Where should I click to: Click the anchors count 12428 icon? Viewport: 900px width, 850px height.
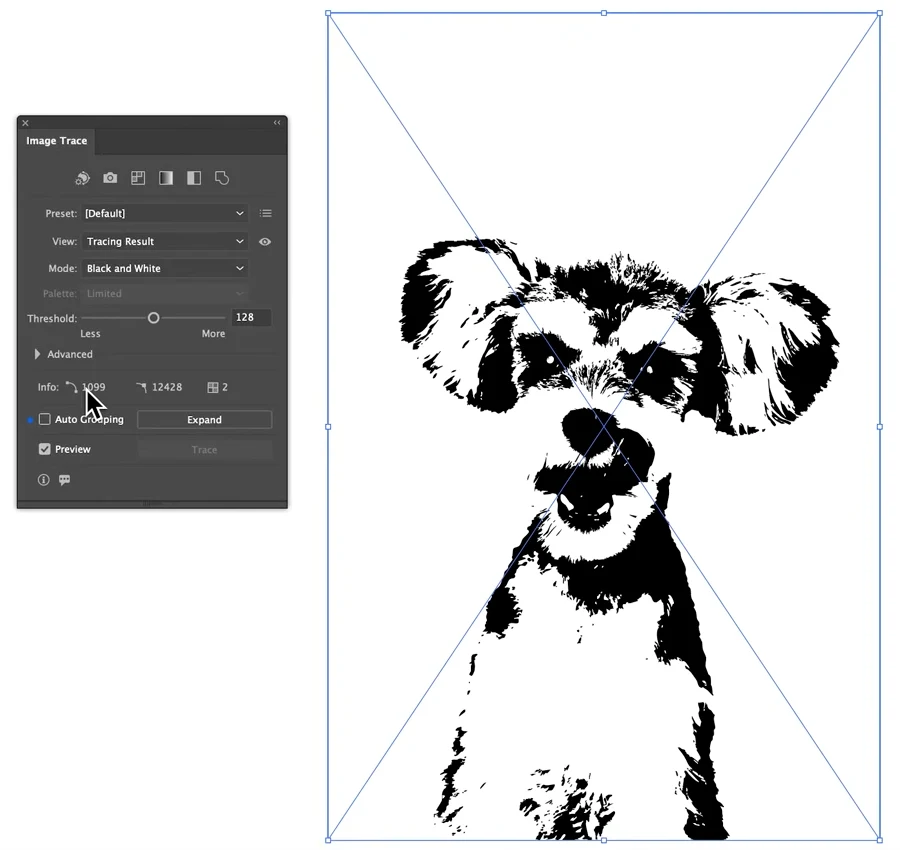[x=142, y=387]
